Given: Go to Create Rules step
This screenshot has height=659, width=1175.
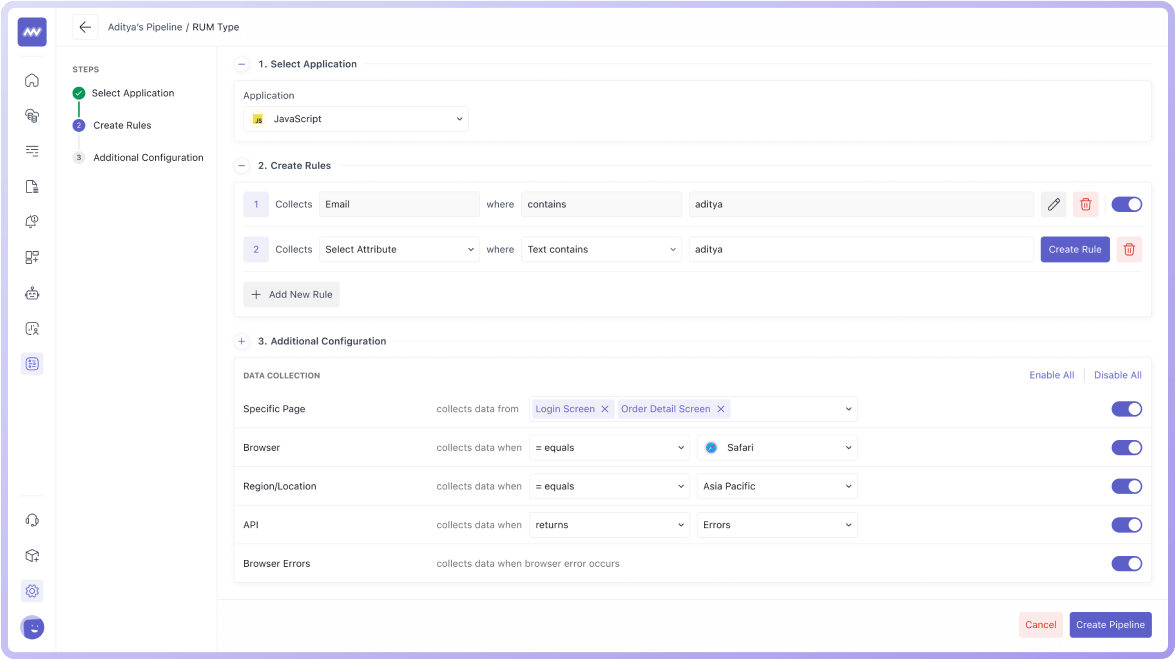Looking at the screenshot, I should (x=122, y=125).
